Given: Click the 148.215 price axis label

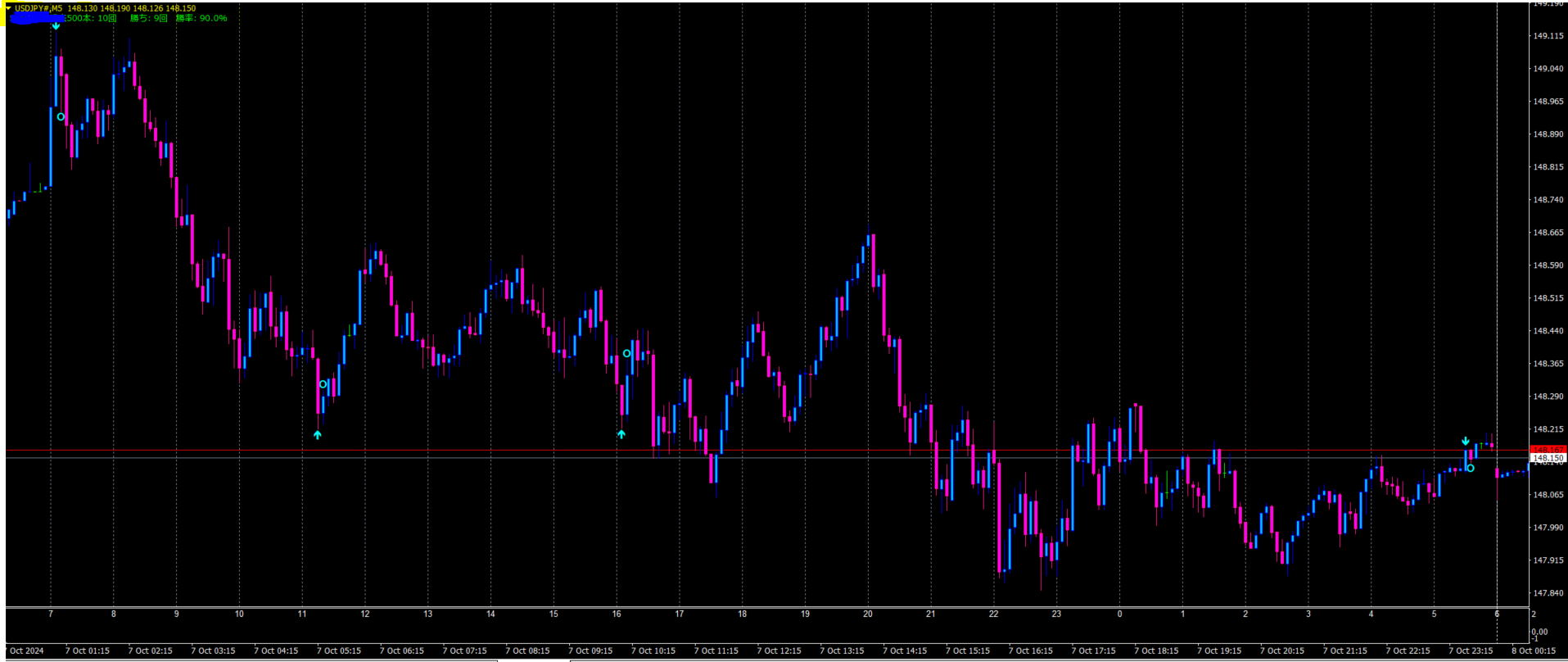Looking at the screenshot, I should (1548, 429).
